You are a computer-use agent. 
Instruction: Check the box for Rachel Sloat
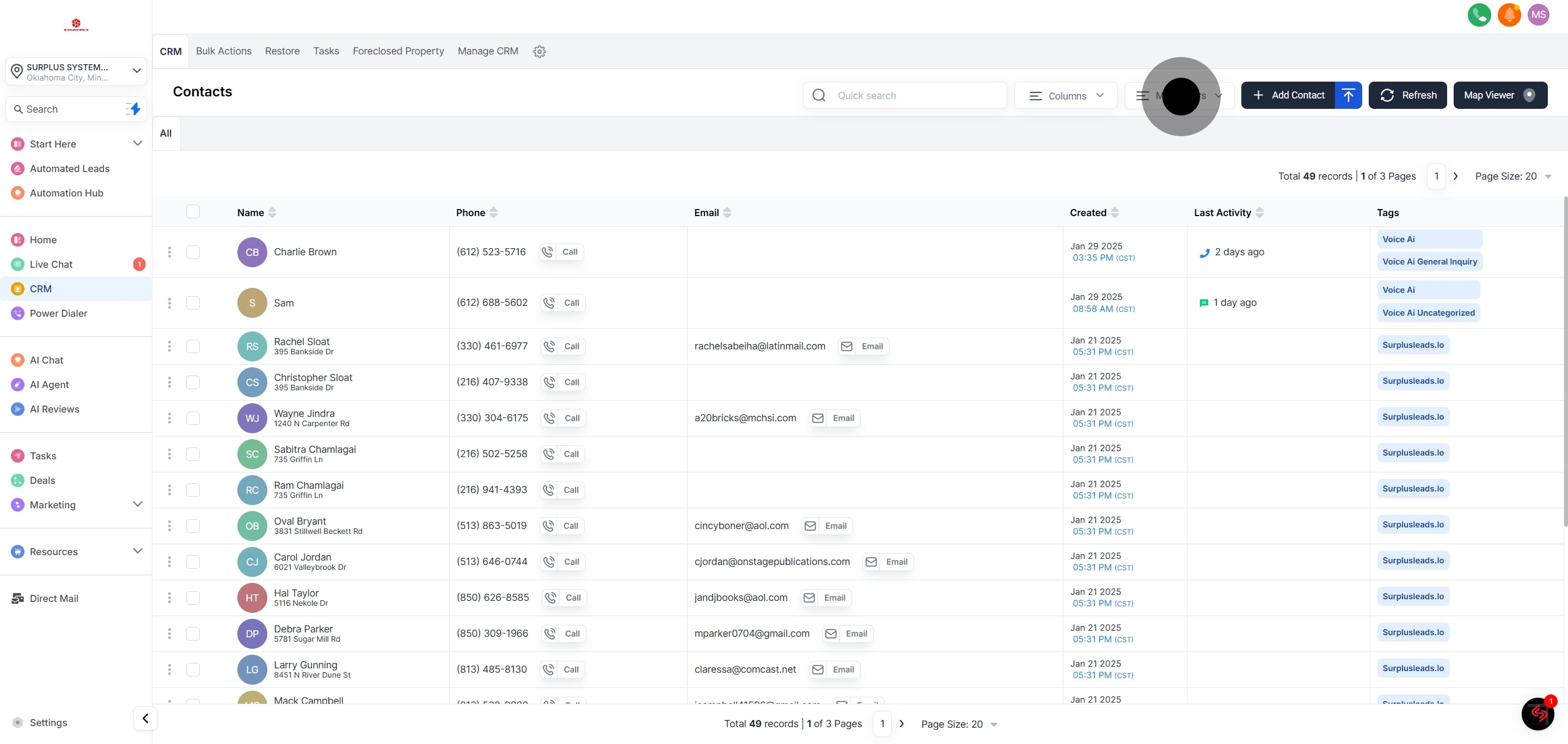point(193,346)
